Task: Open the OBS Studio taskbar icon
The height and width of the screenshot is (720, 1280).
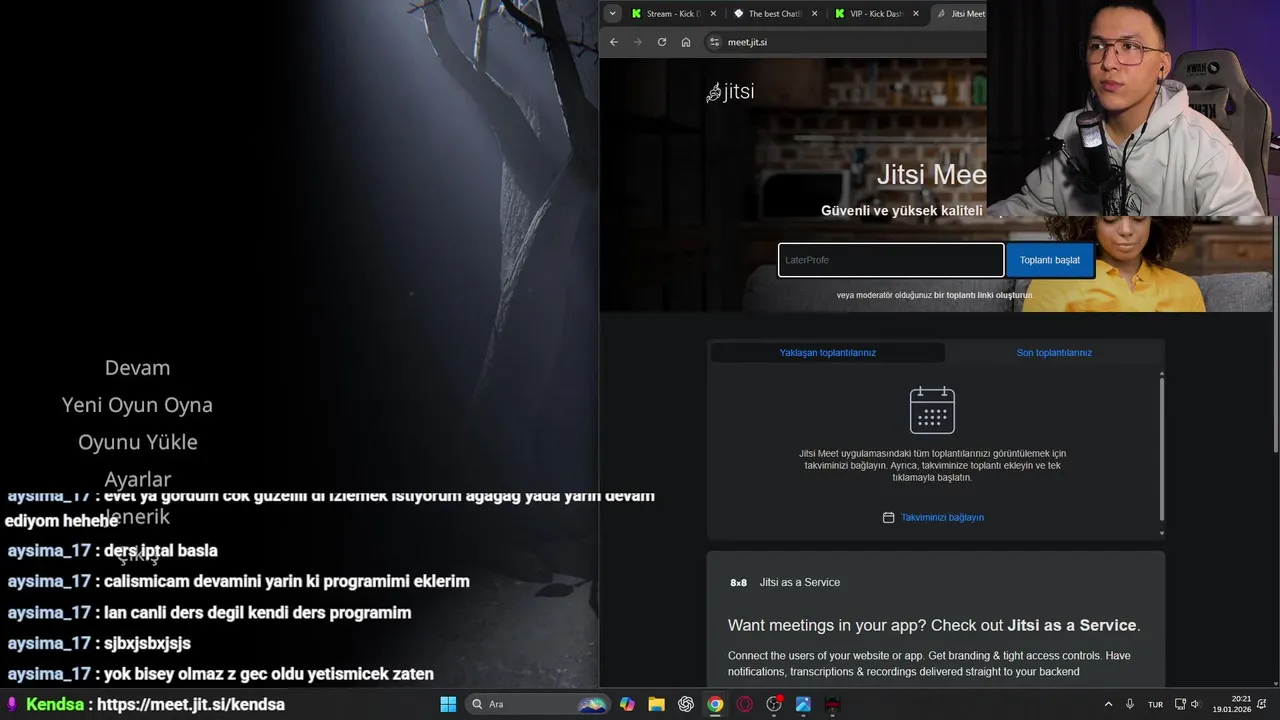Action: pos(774,704)
